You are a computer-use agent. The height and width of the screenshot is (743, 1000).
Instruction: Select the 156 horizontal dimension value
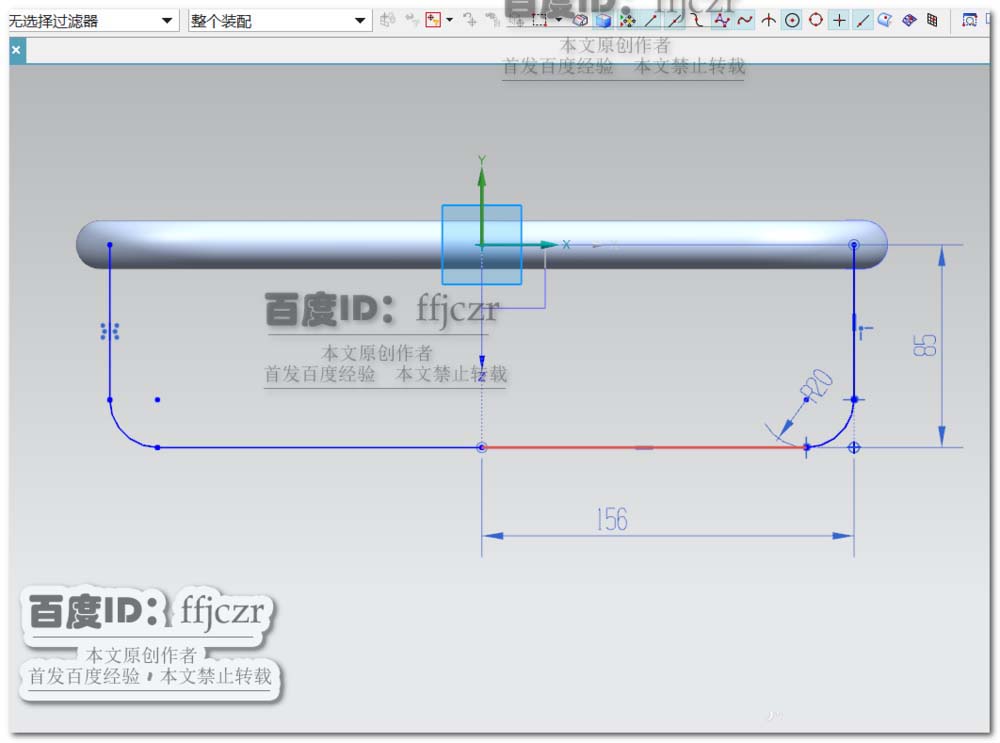point(612,520)
